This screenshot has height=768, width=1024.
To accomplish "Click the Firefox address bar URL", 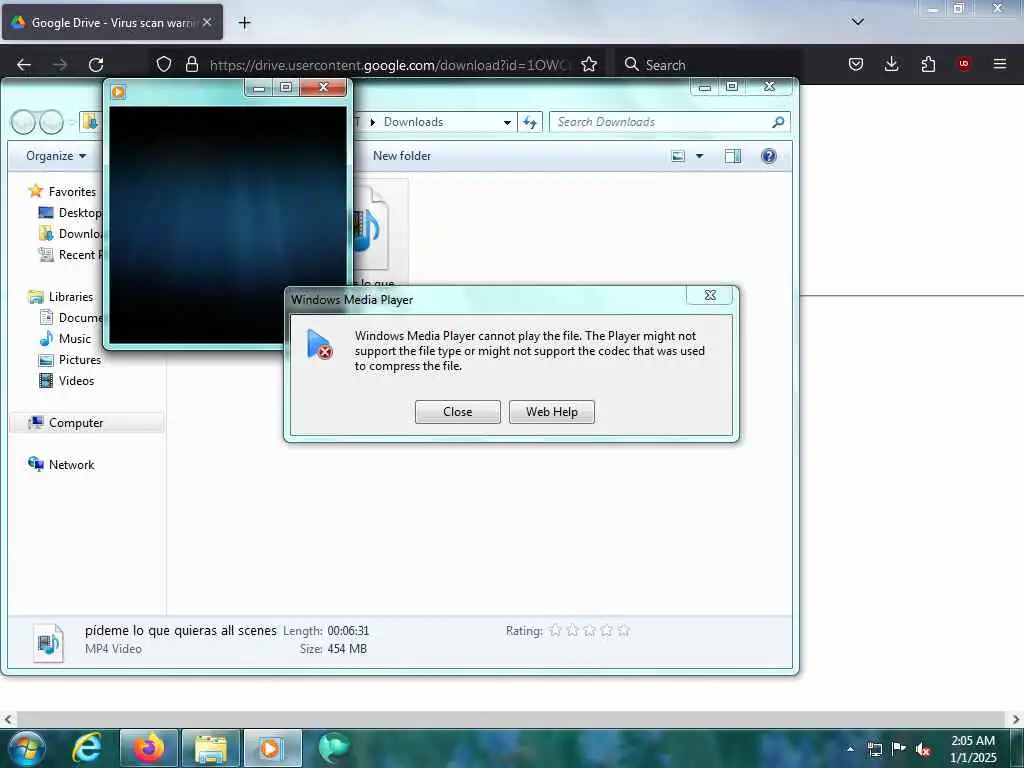I will tap(390, 65).
